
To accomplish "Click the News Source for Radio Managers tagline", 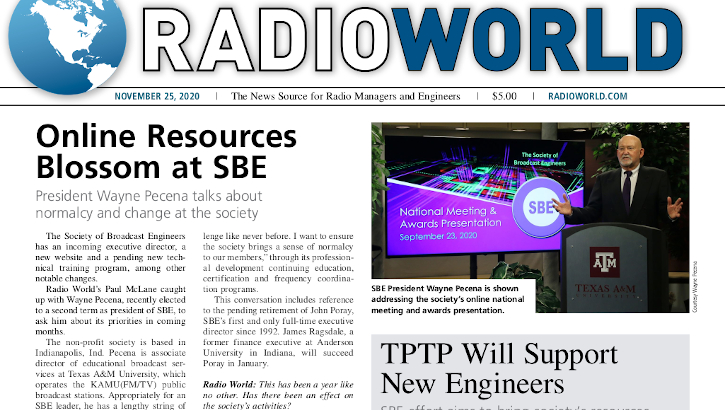I will point(345,97).
